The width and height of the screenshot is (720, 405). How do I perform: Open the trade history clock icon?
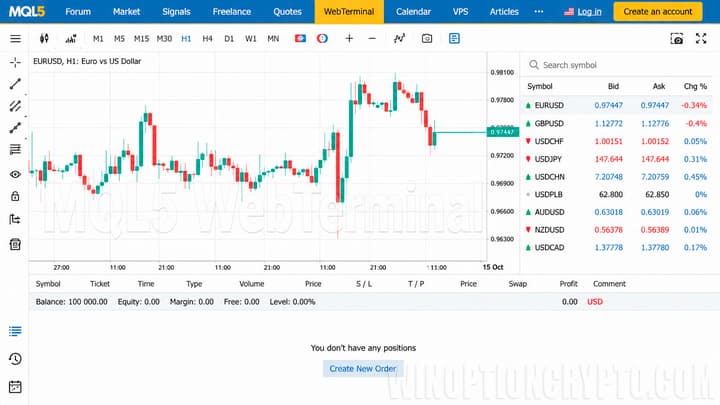(x=15, y=359)
